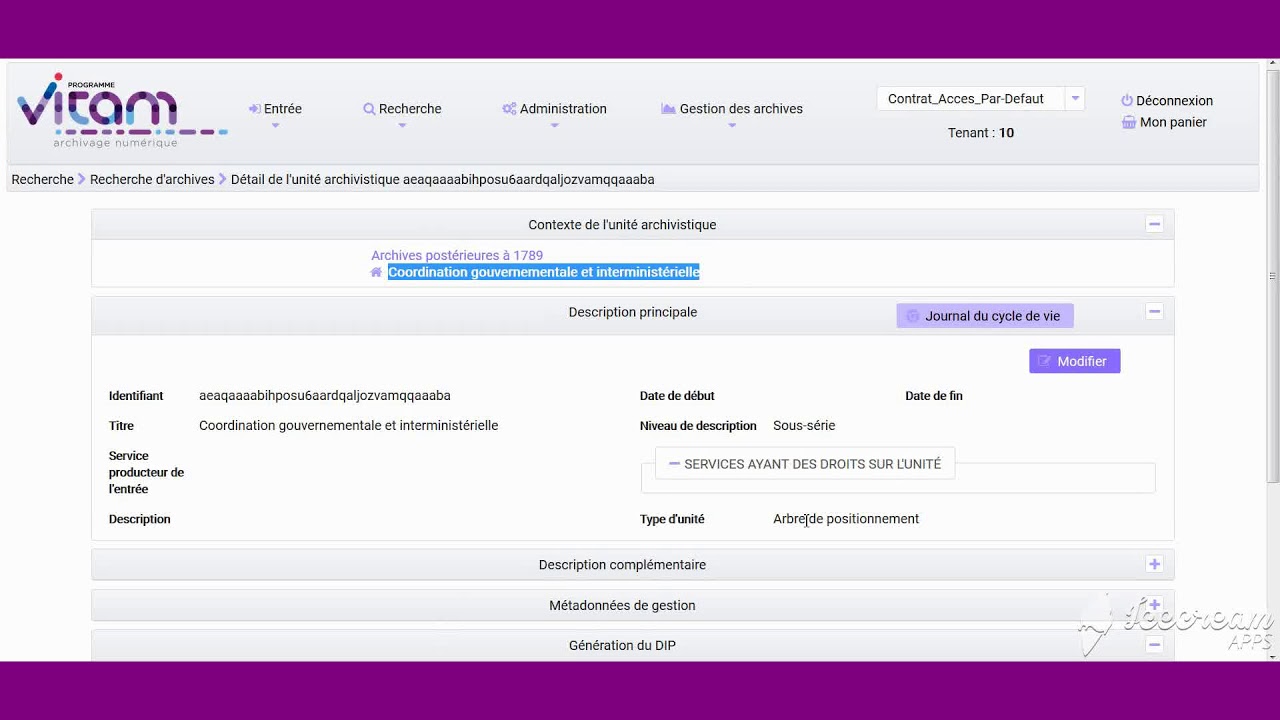Image resolution: width=1280 pixels, height=720 pixels.
Task: Open Mon panier
Action: point(1164,122)
